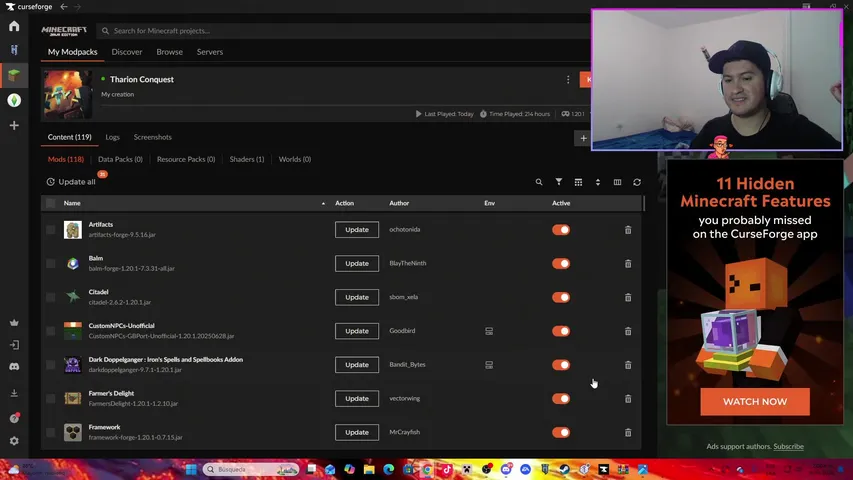Open the Servers tab
The height and width of the screenshot is (480, 853).
(x=210, y=52)
